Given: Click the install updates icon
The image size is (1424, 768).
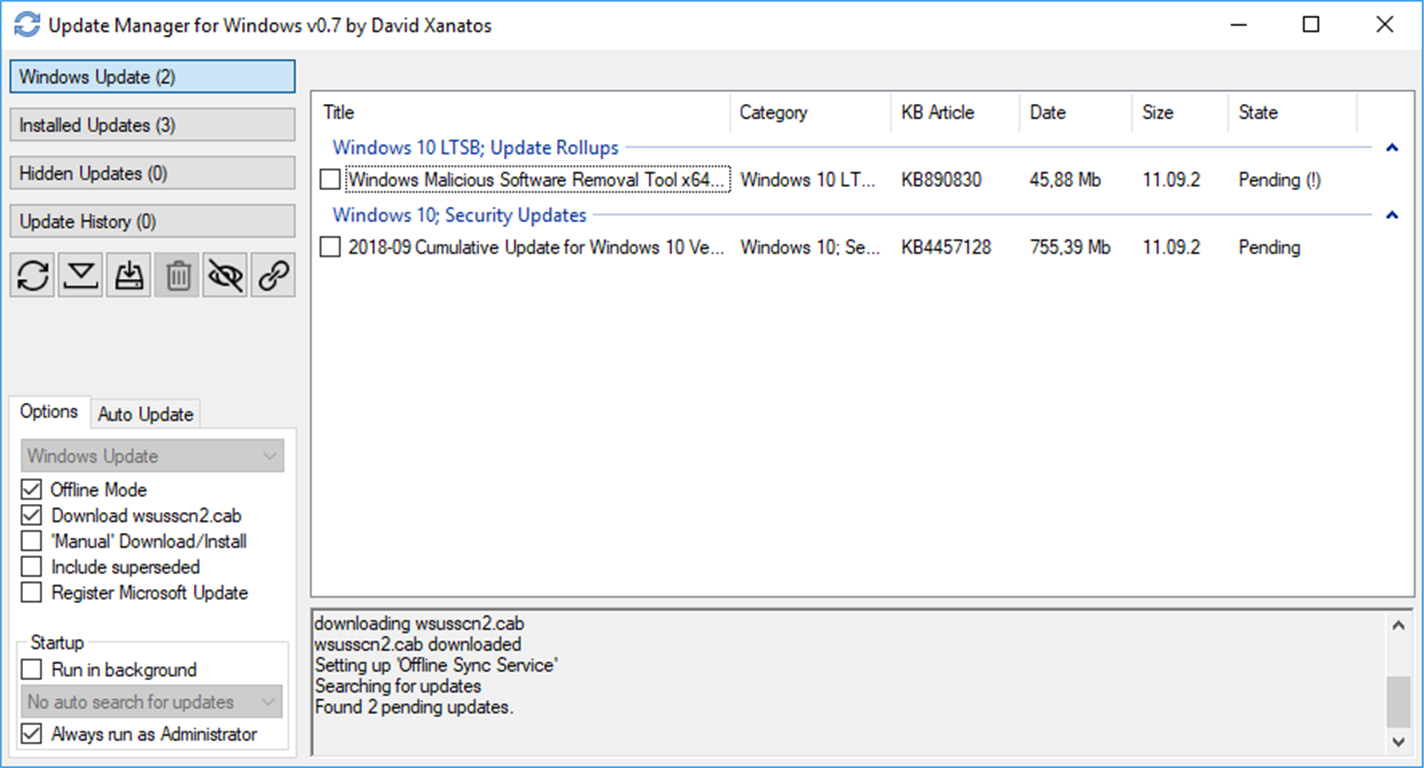Looking at the screenshot, I should pyautogui.click(x=129, y=275).
